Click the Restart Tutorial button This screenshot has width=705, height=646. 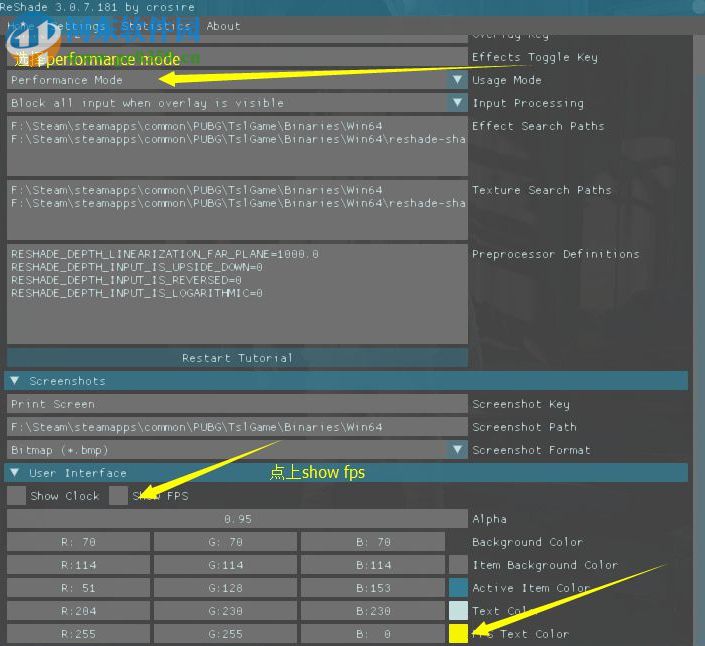click(237, 358)
